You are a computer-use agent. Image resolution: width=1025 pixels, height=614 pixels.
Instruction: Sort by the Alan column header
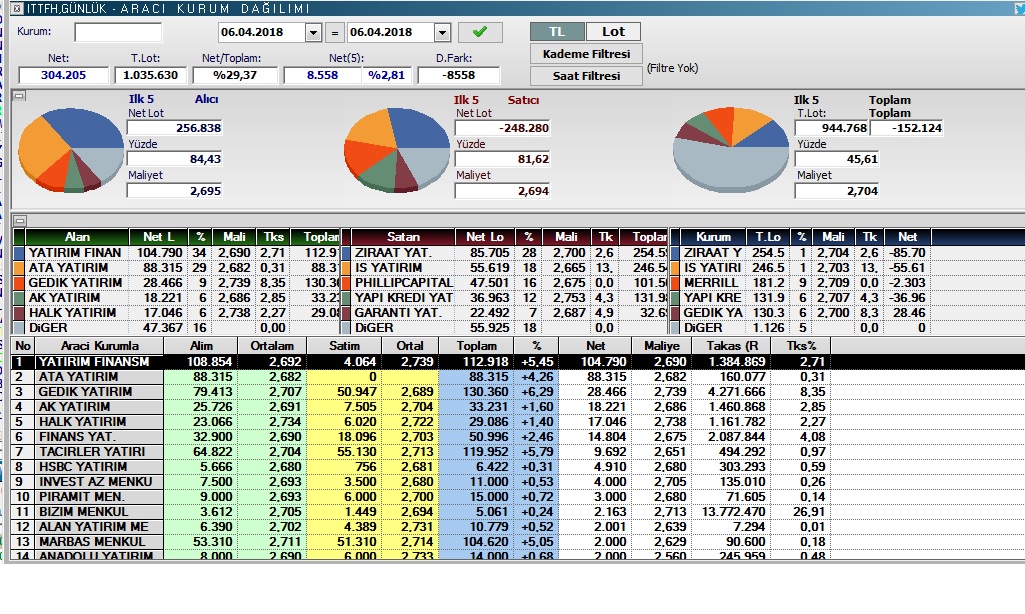(x=77, y=237)
